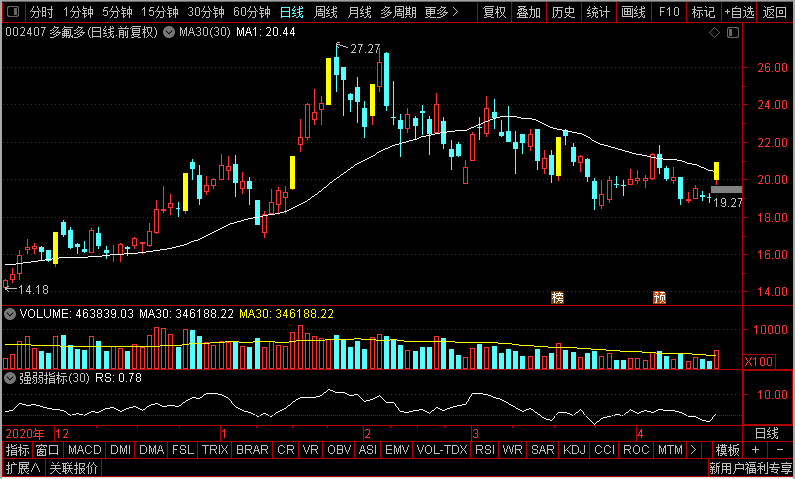Click the 返回 button
Viewport: 795px width, 479px height.
[x=775, y=12]
